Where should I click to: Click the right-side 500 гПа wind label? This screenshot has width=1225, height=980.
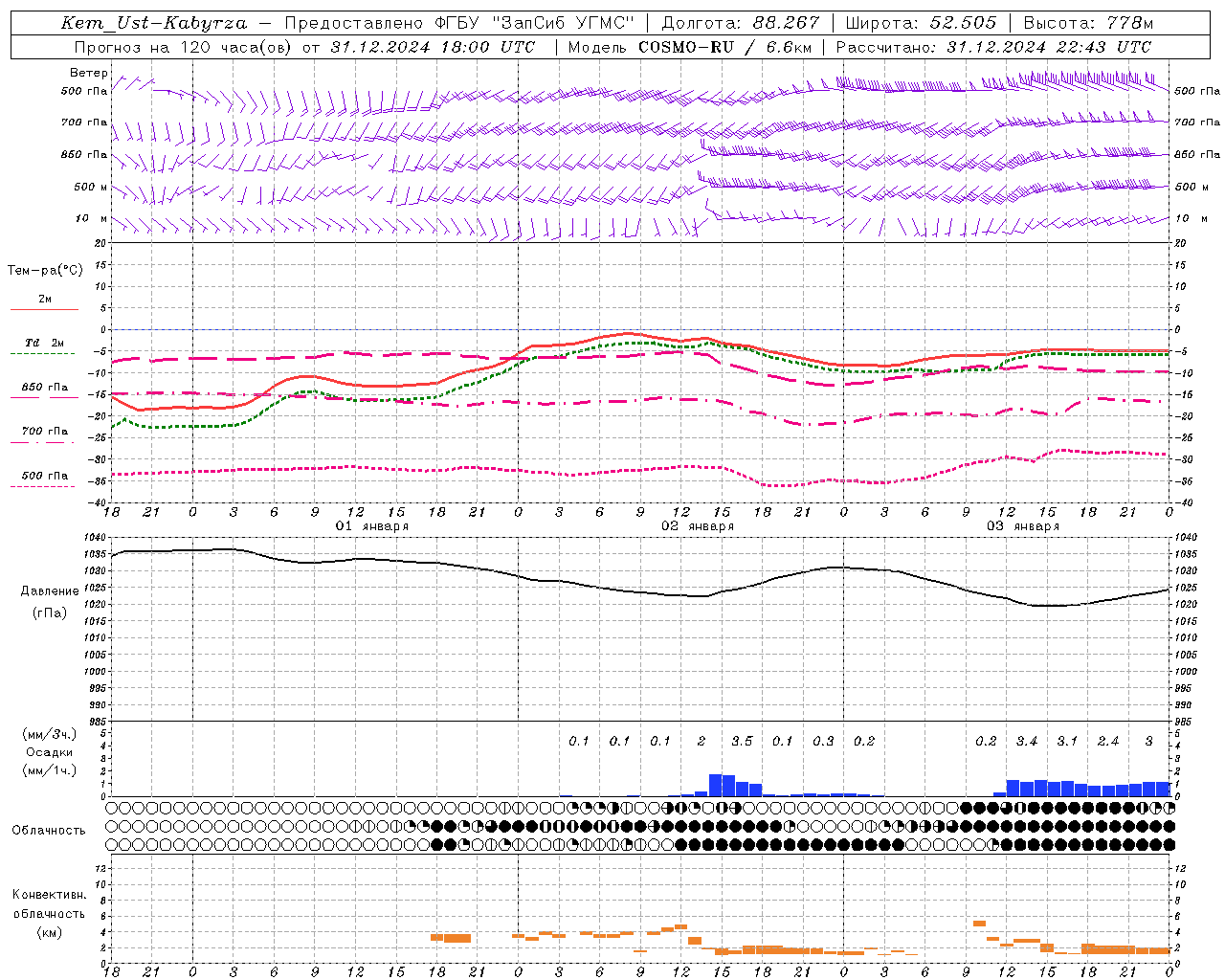pos(1197,91)
